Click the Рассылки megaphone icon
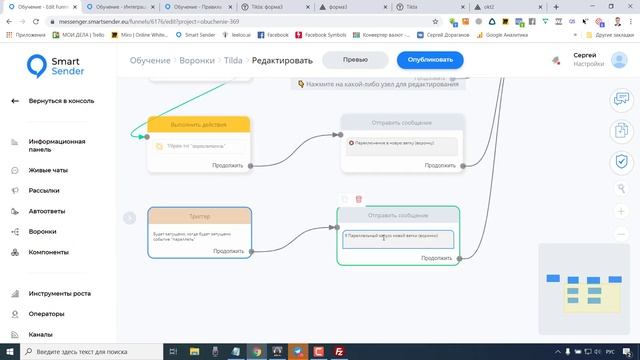This screenshot has width=640, height=360. coord(15,191)
